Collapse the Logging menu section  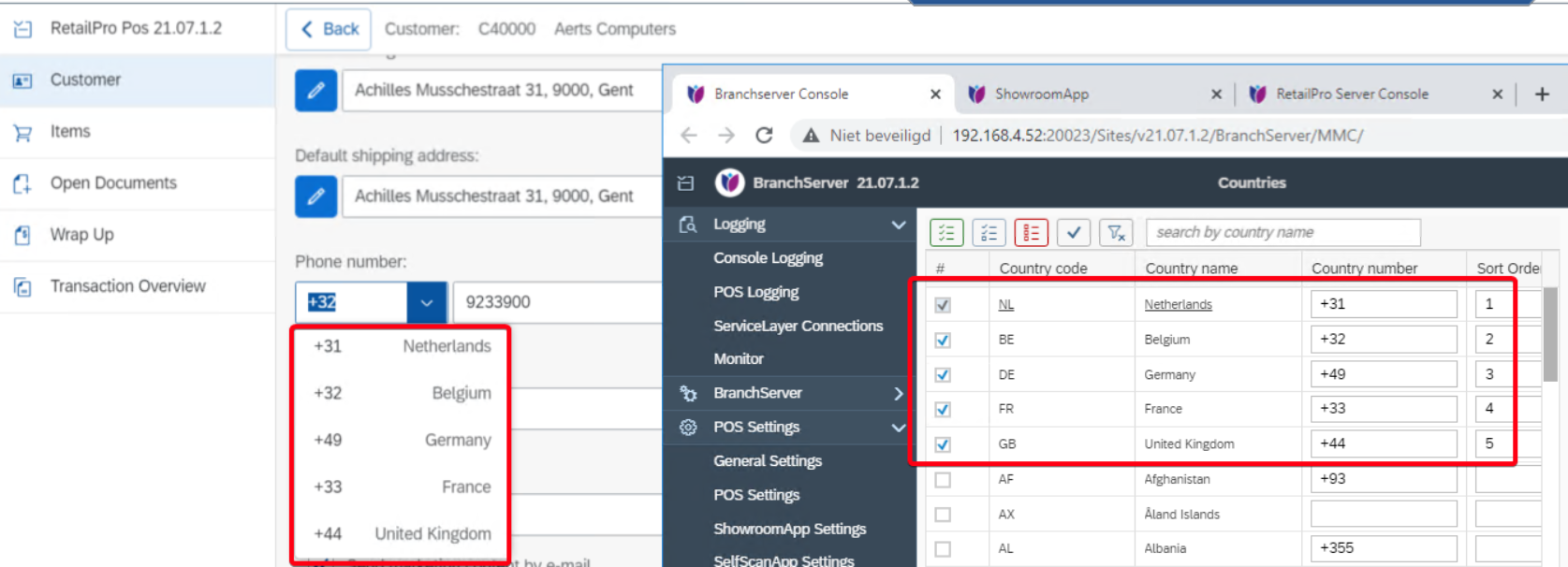point(898,225)
